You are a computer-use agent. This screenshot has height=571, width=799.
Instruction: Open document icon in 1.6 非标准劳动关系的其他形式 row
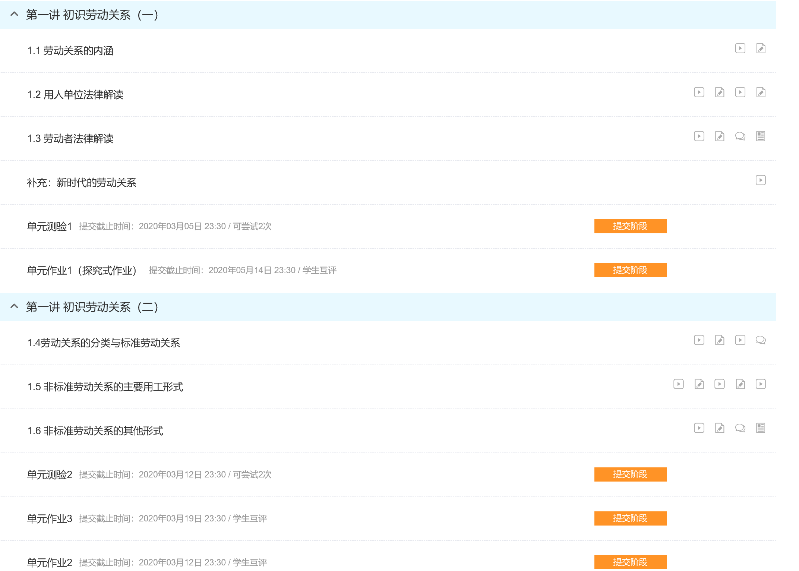coord(761,428)
